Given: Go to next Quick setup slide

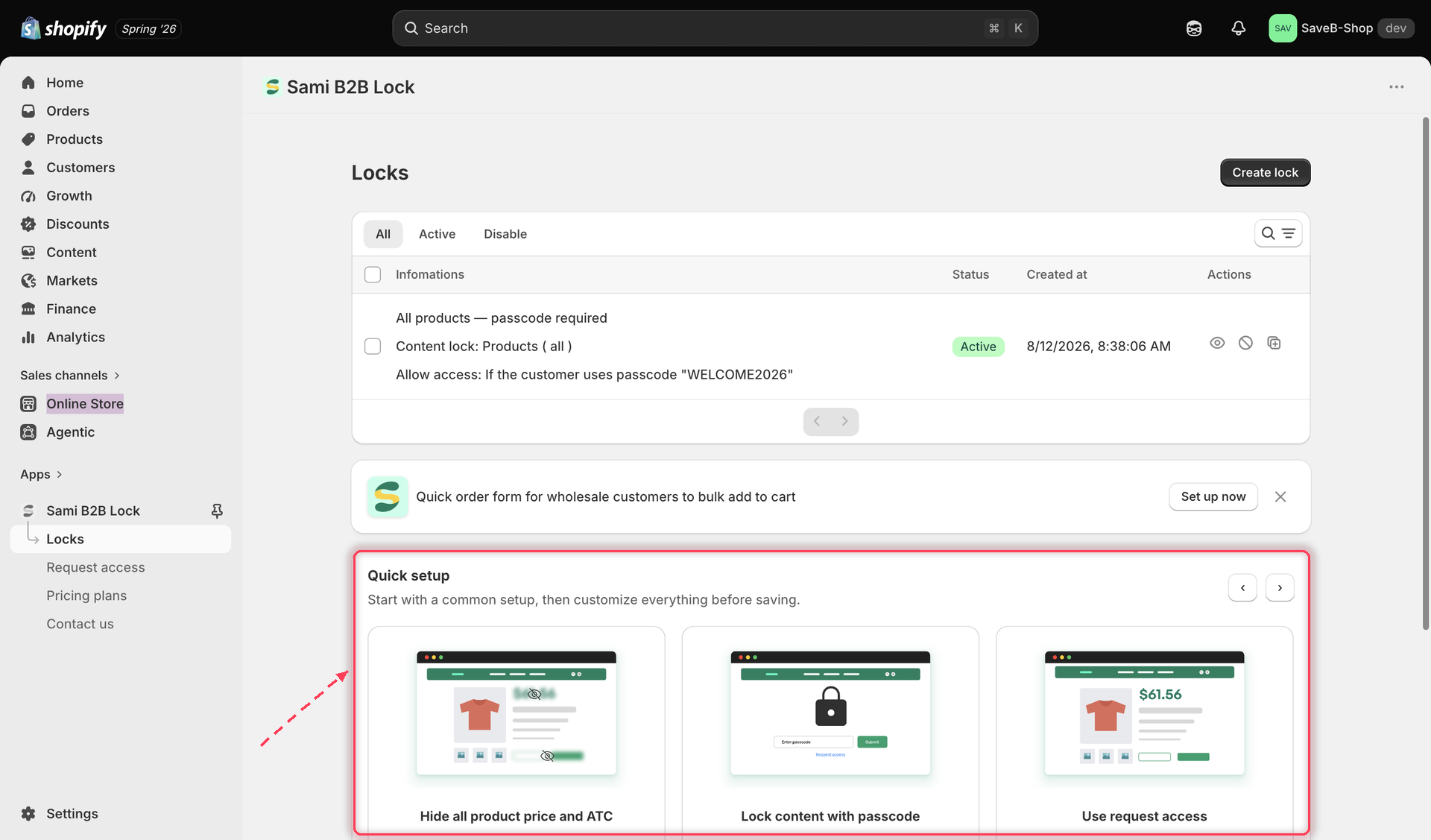Looking at the screenshot, I should pyautogui.click(x=1280, y=588).
